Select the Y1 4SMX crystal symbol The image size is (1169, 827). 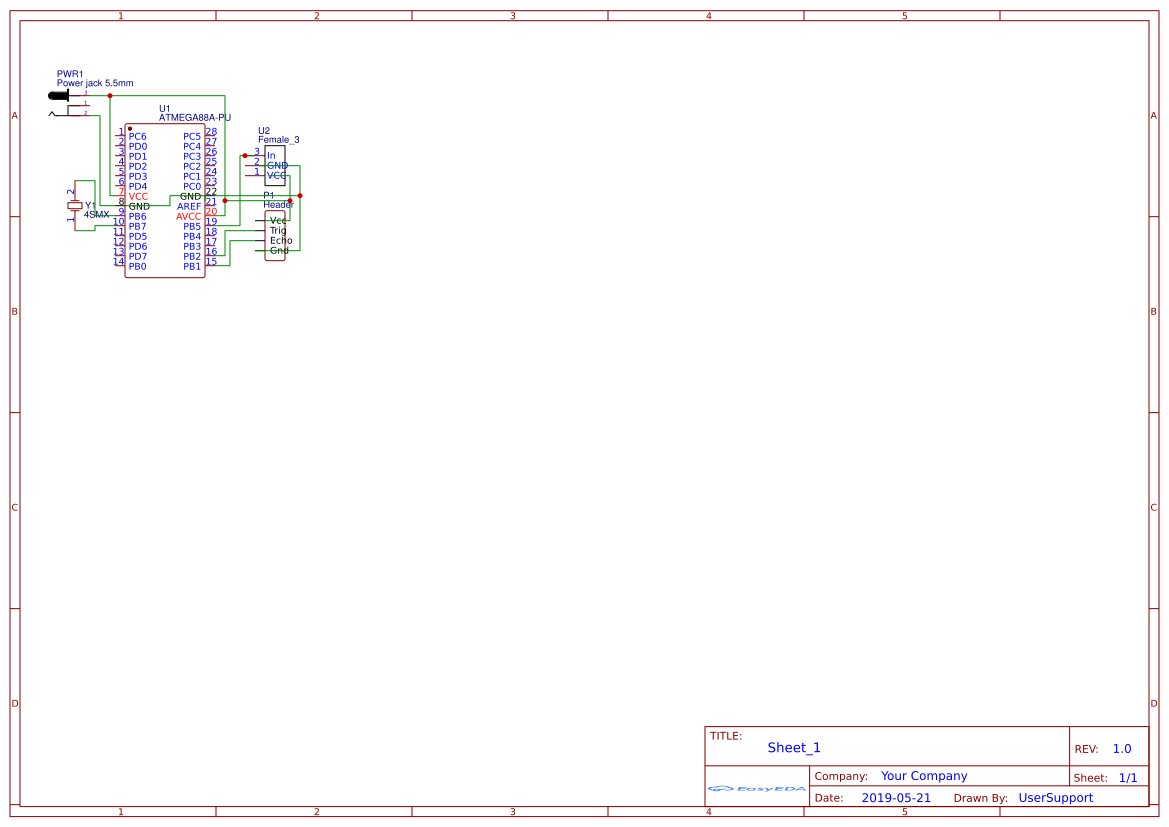[75, 207]
